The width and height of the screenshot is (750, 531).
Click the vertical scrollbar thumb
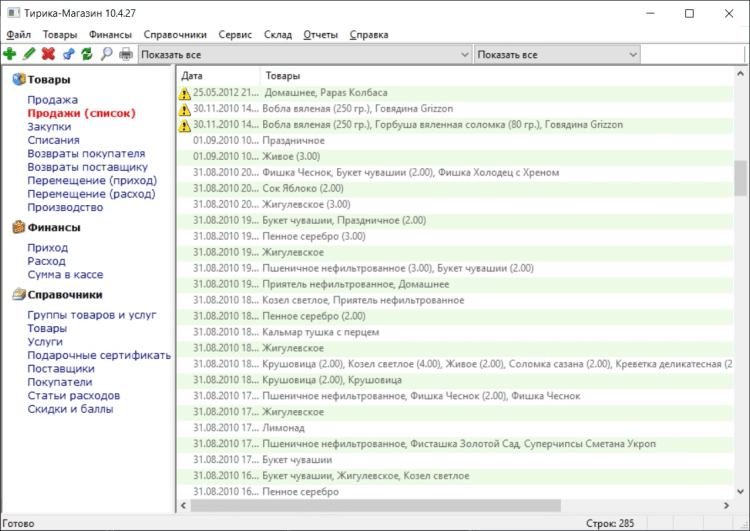[741, 178]
